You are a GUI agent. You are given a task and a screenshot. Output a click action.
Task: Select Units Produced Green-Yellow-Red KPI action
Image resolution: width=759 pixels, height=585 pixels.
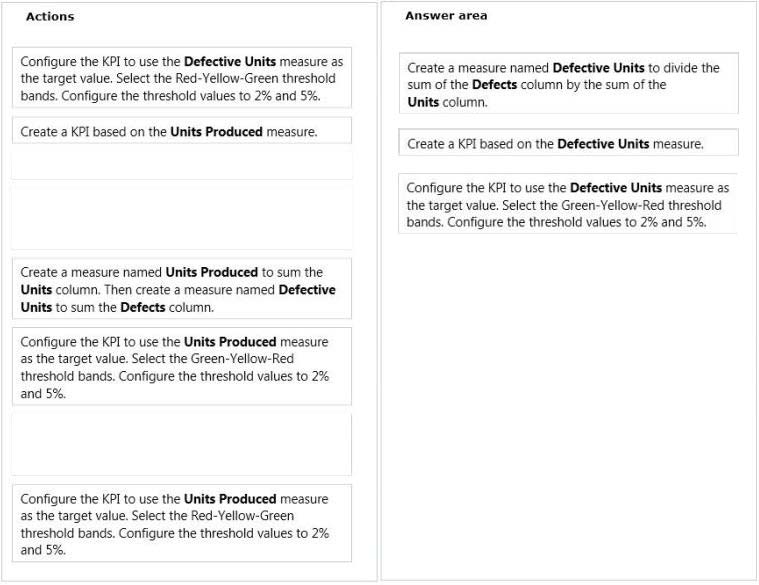(x=182, y=367)
